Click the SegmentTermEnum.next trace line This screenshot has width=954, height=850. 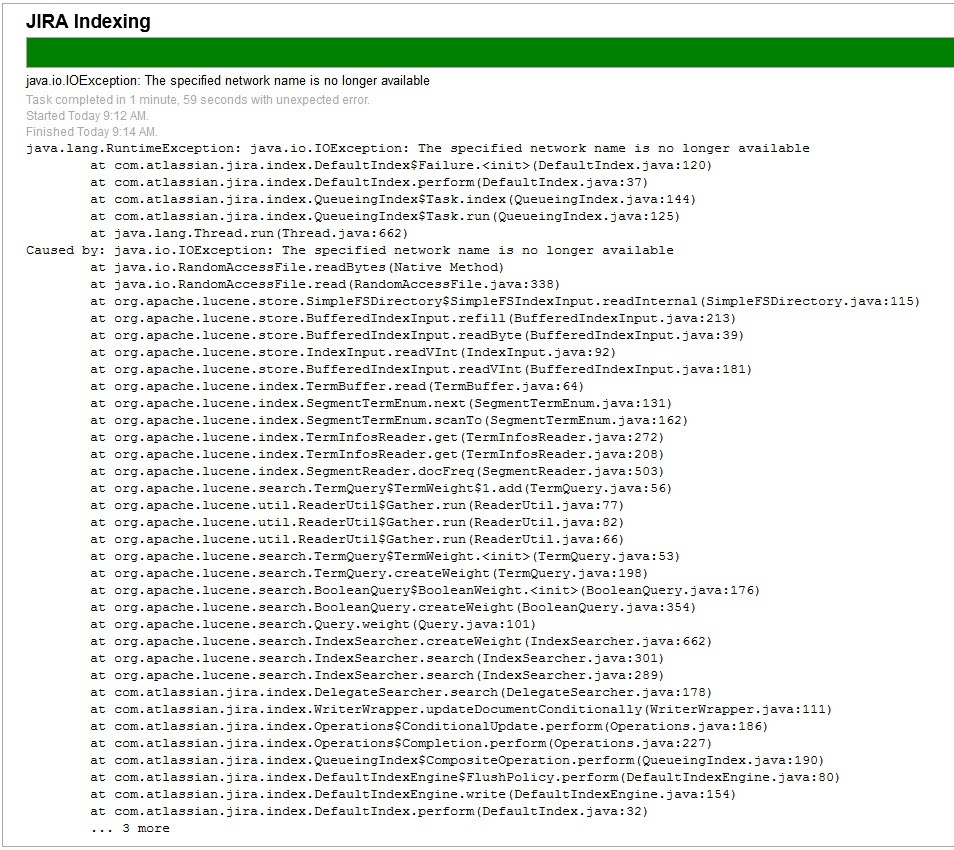tap(381, 403)
